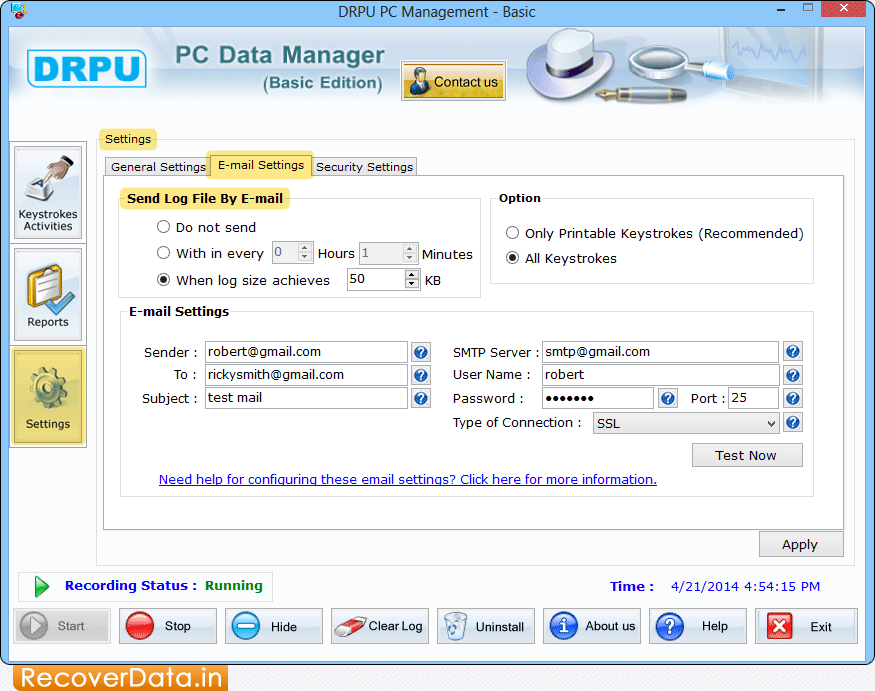This screenshot has height=691, width=875.
Task: Increase the log size KB value
Action: [x=412, y=275]
